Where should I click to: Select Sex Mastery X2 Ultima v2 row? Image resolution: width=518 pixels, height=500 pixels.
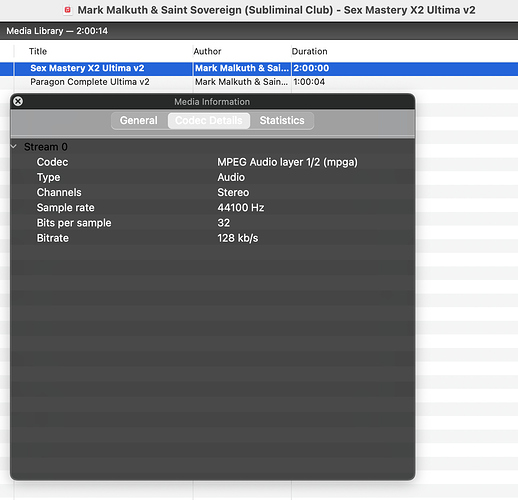pos(259,68)
